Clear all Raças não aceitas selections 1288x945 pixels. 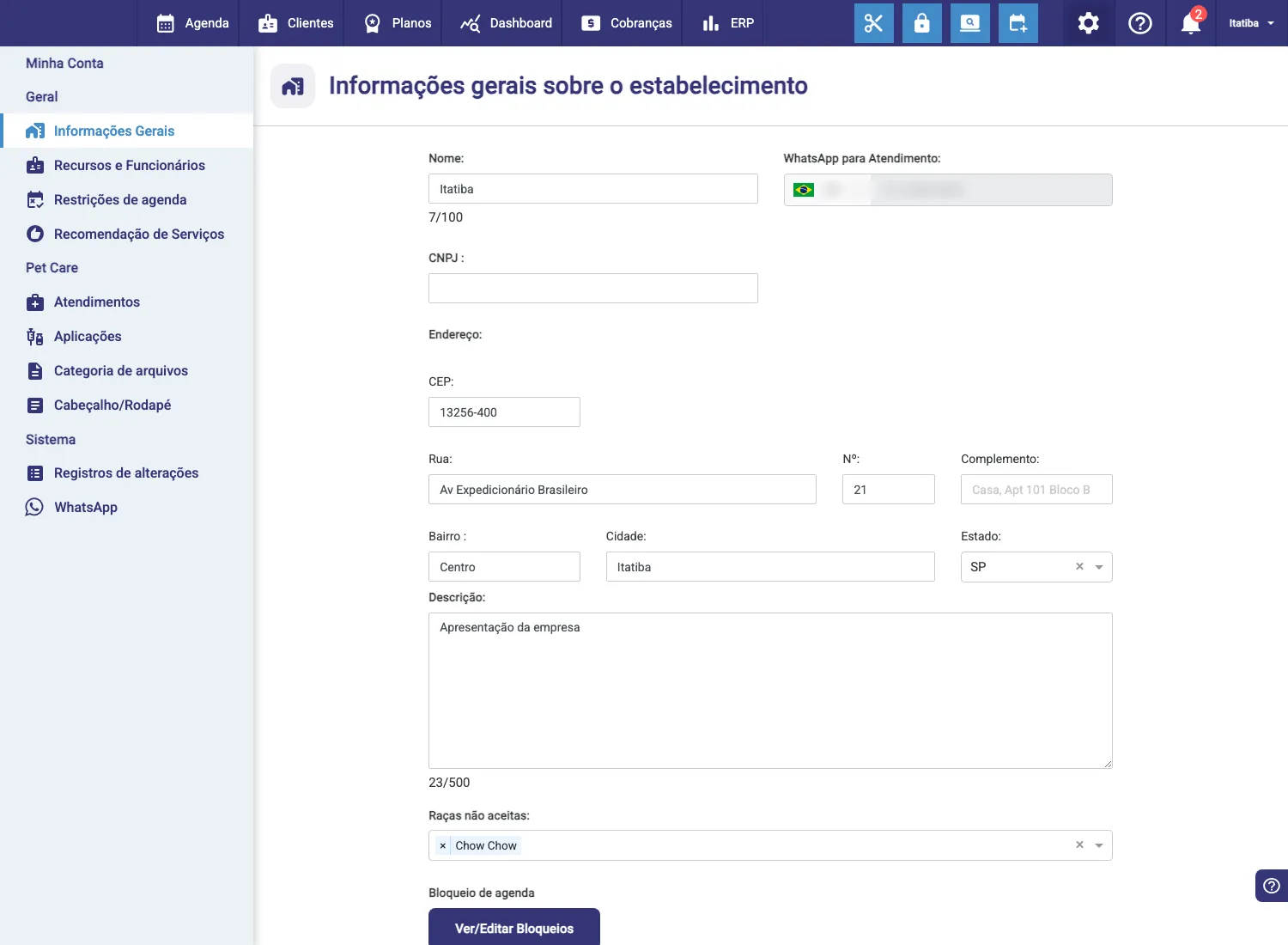click(x=1079, y=844)
